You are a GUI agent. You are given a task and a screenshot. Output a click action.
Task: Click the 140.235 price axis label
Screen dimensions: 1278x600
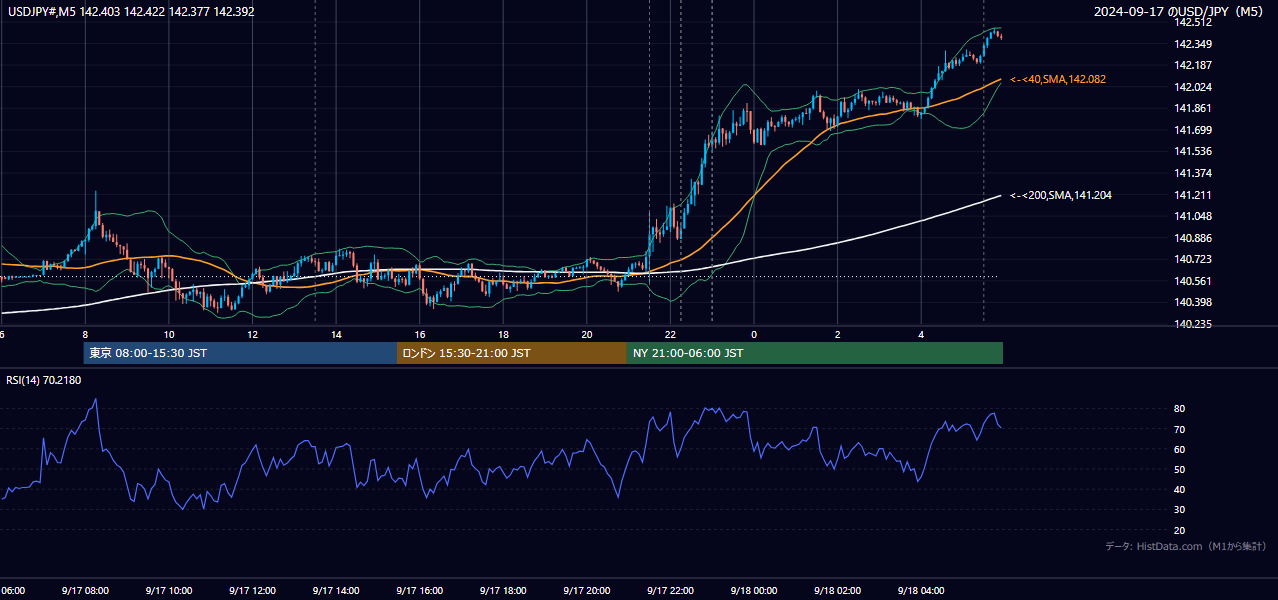pyautogui.click(x=1193, y=324)
